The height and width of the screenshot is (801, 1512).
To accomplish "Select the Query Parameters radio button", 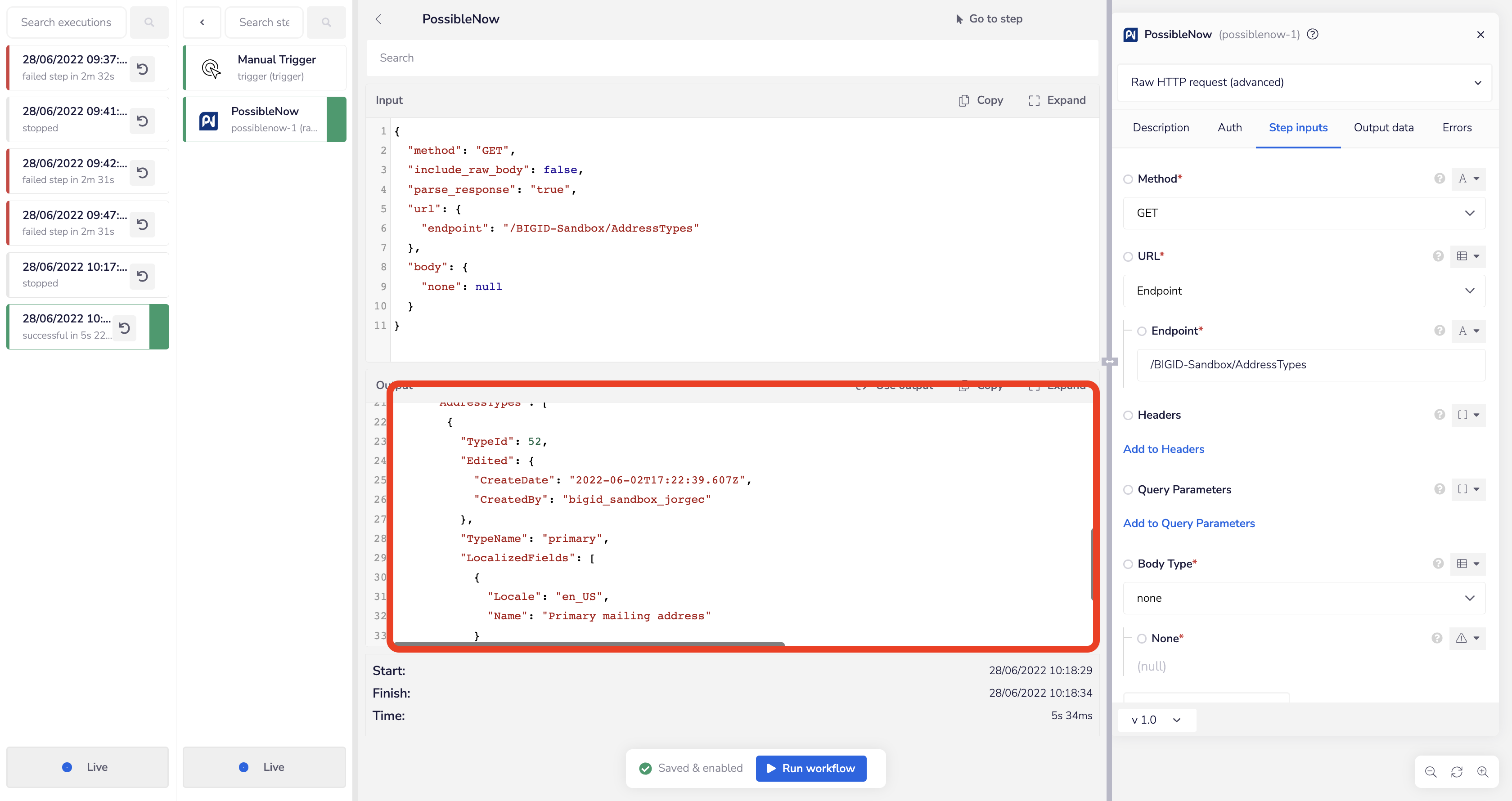I will coord(1128,489).
